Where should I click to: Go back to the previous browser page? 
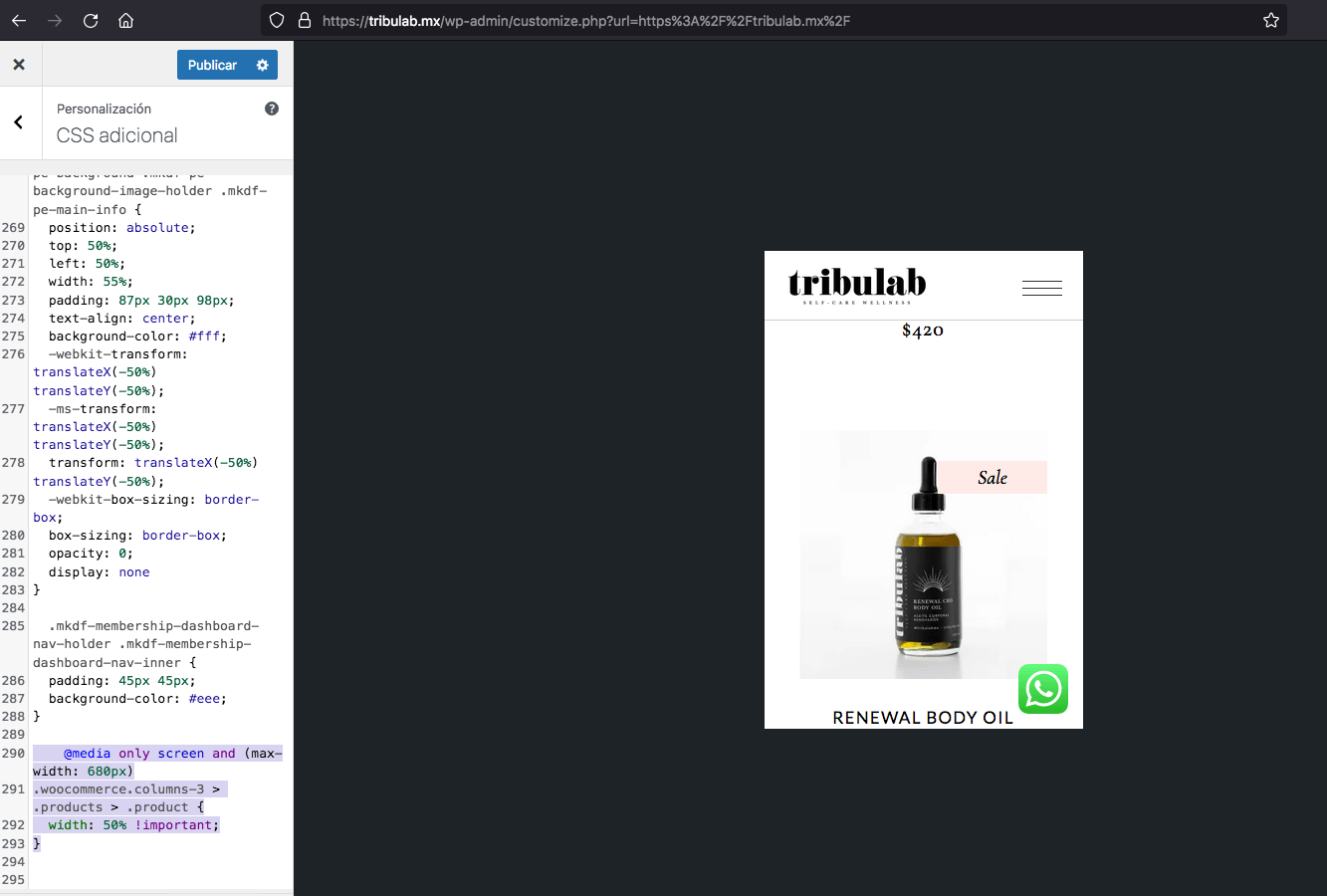pyautogui.click(x=19, y=20)
